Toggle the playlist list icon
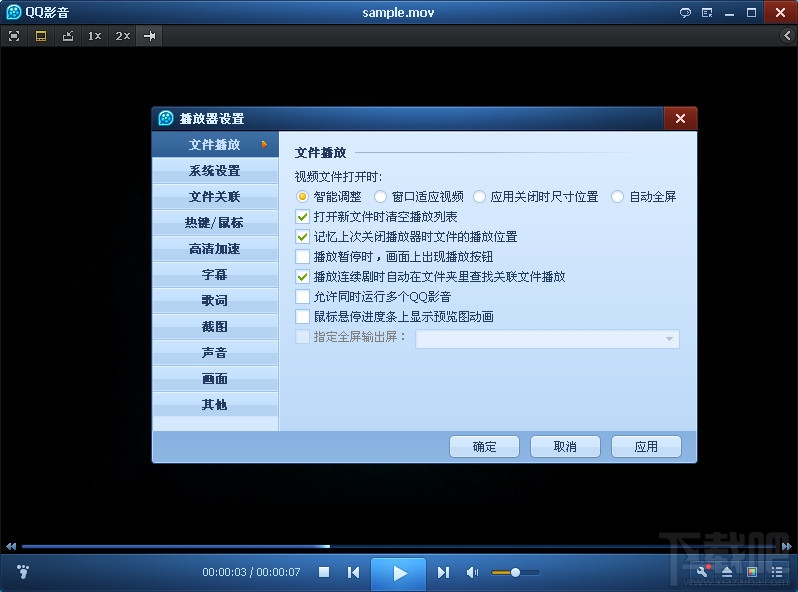Viewport: 798px width, 592px height. click(777, 572)
